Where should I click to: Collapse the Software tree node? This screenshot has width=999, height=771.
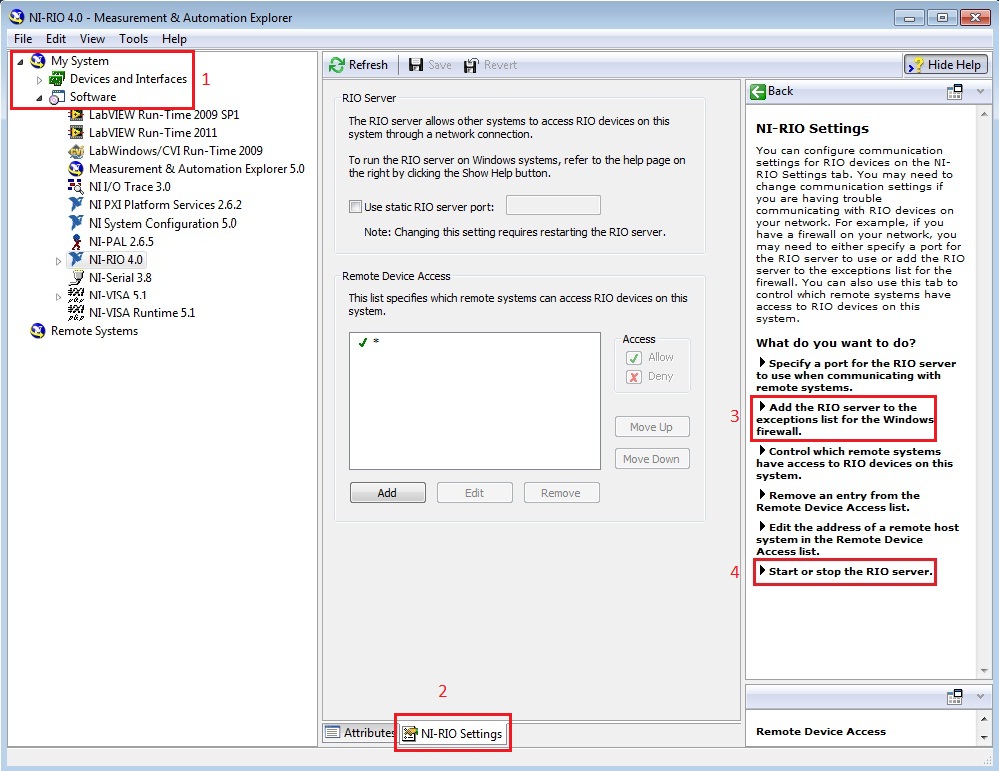(x=40, y=97)
